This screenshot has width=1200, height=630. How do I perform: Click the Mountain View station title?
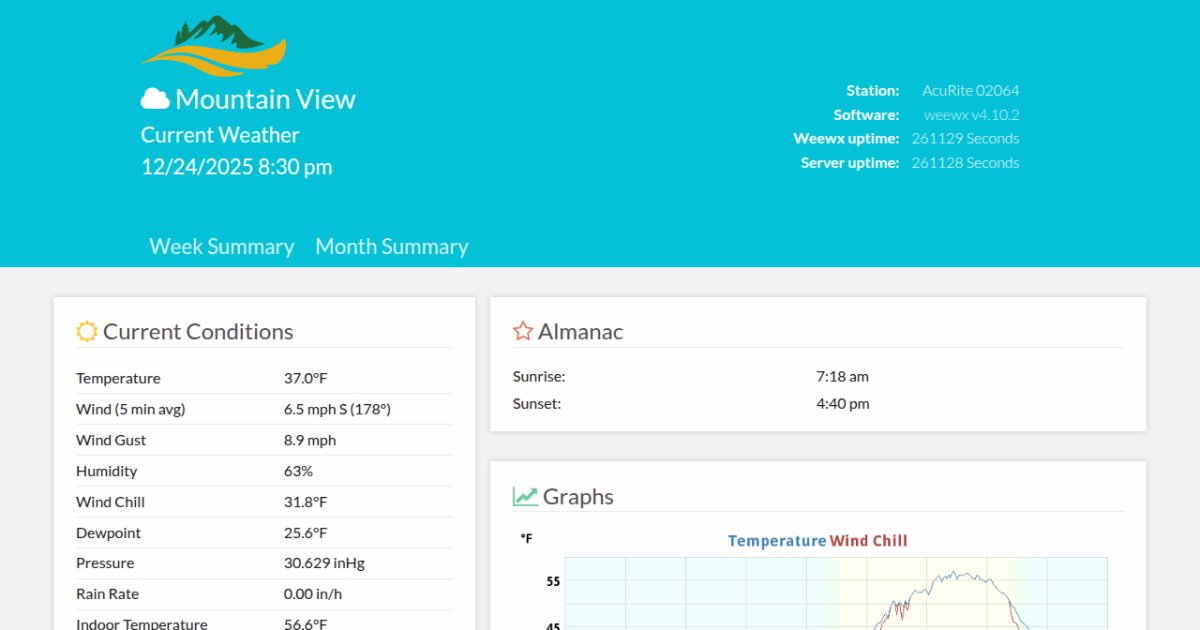265,100
